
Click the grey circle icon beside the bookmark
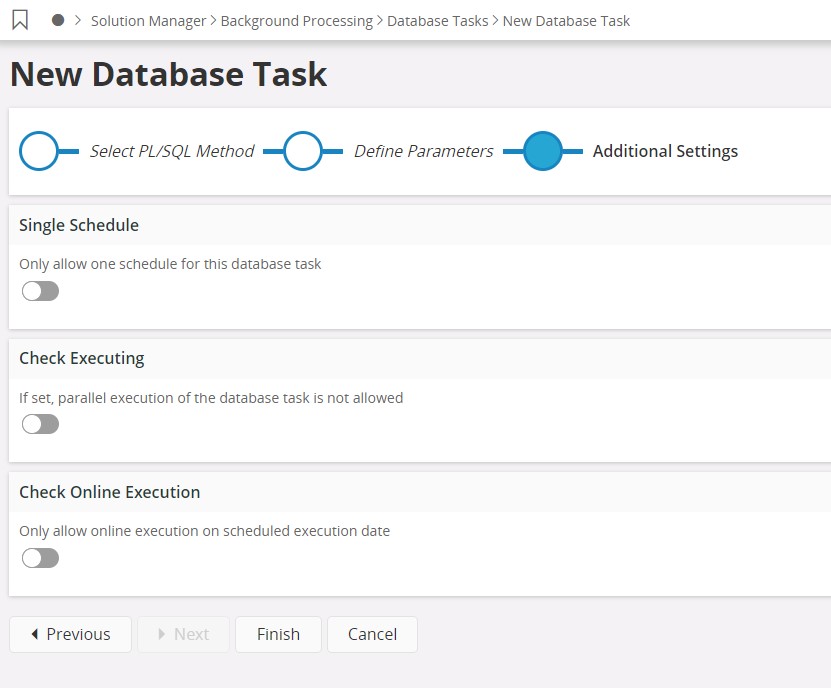(58, 20)
